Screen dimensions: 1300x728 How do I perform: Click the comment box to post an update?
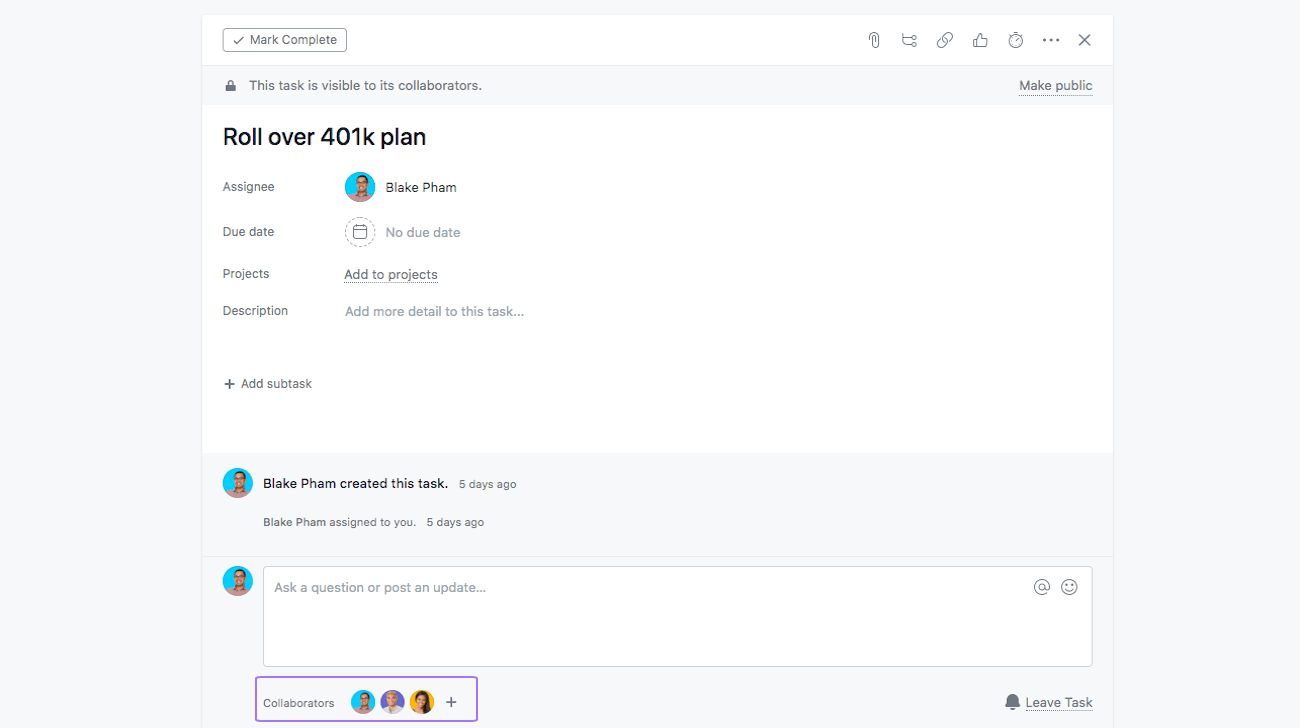[x=678, y=617]
